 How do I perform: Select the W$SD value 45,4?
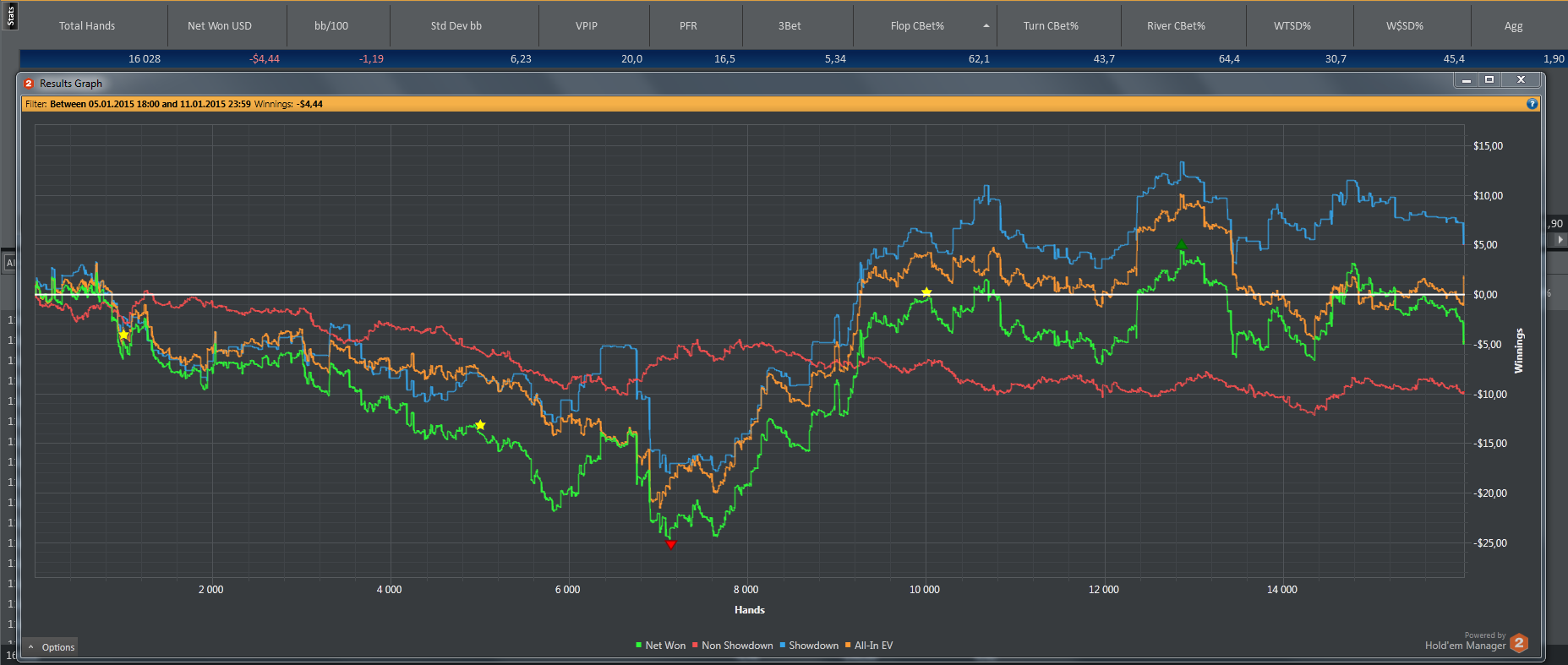pos(1454,59)
